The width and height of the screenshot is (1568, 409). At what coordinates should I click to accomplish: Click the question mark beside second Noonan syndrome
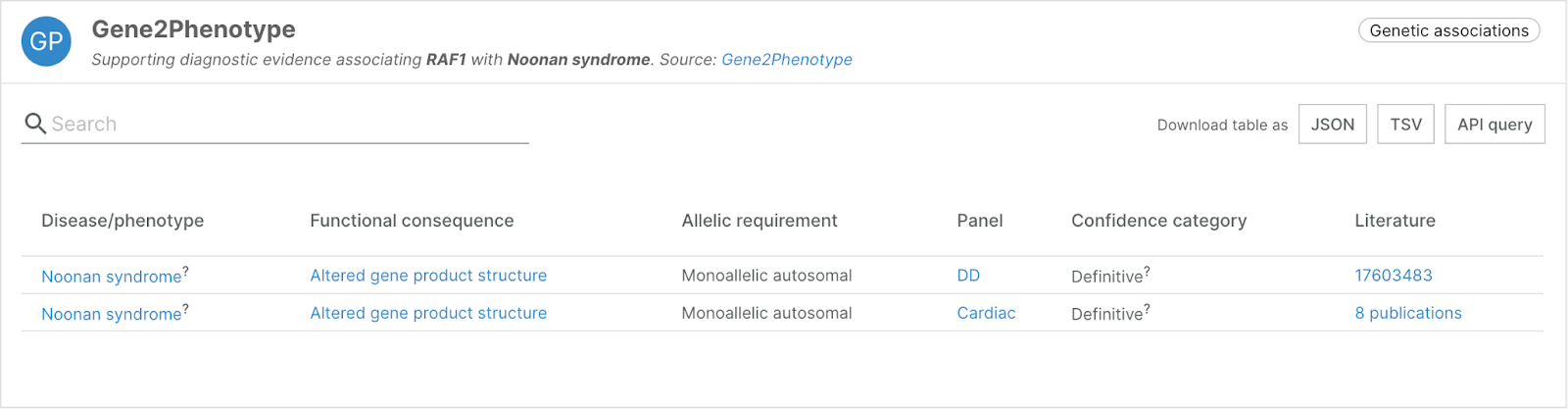(x=186, y=308)
